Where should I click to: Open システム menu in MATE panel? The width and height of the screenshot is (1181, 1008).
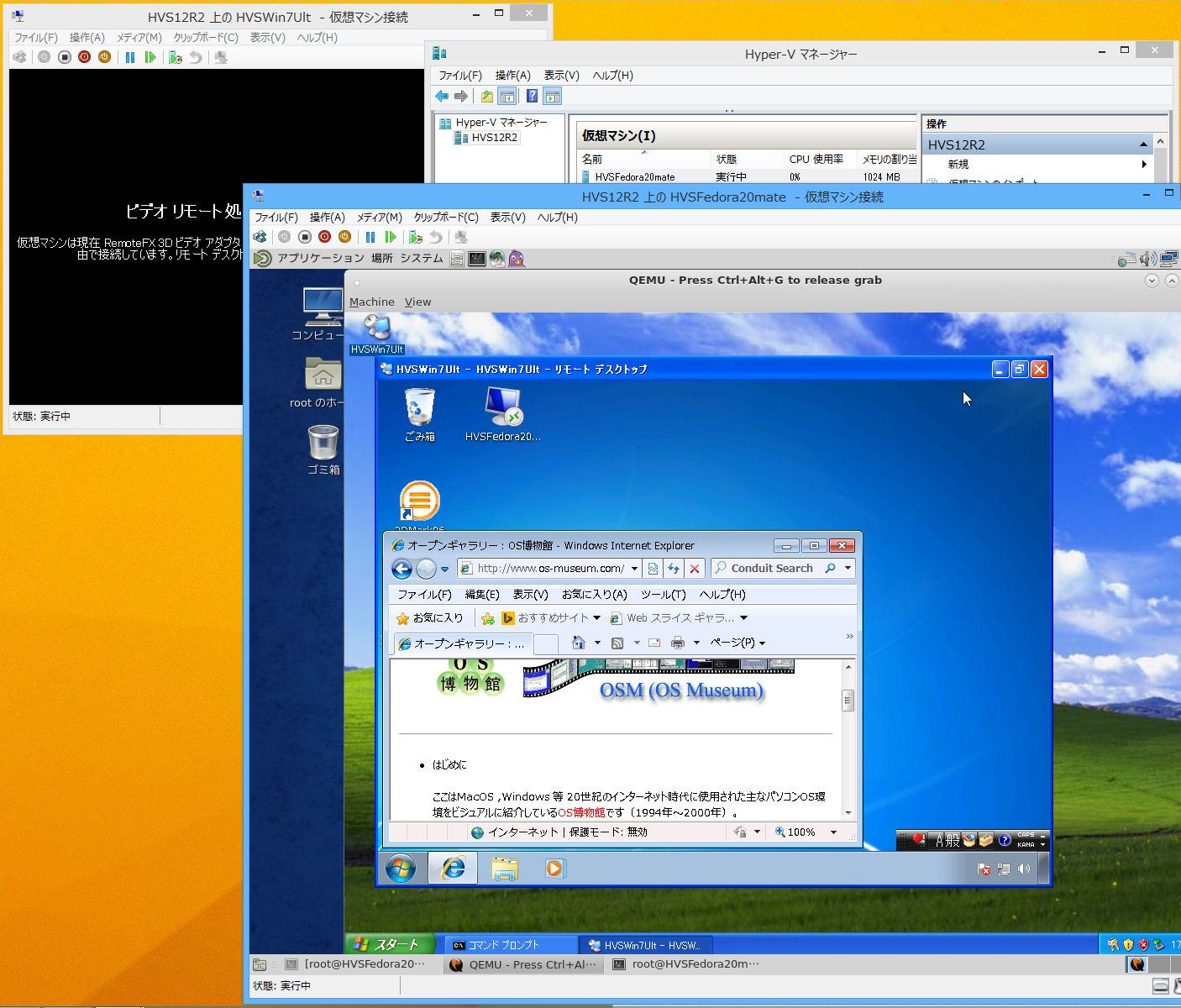point(422,258)
